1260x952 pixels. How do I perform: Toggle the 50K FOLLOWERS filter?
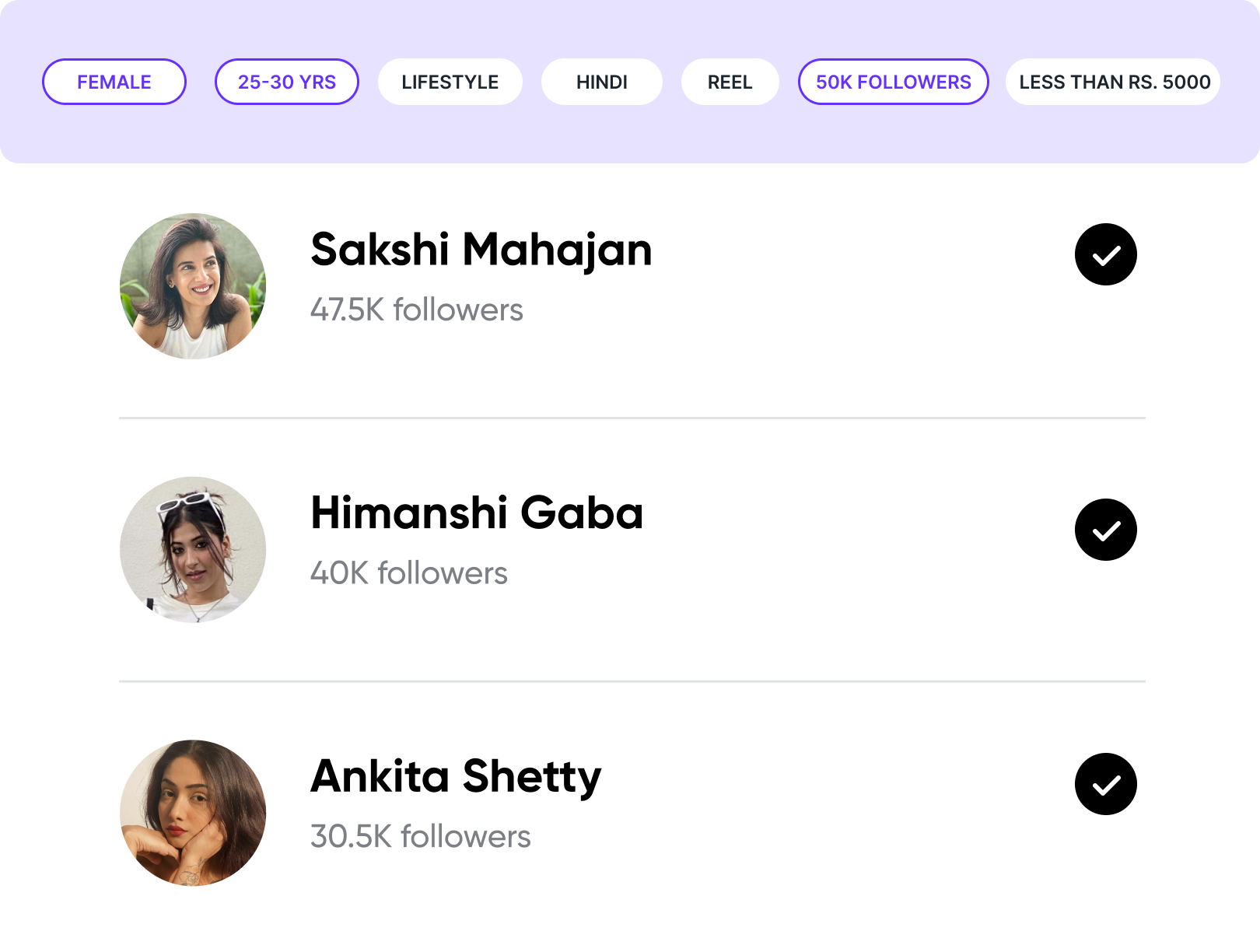pos(894,82)
